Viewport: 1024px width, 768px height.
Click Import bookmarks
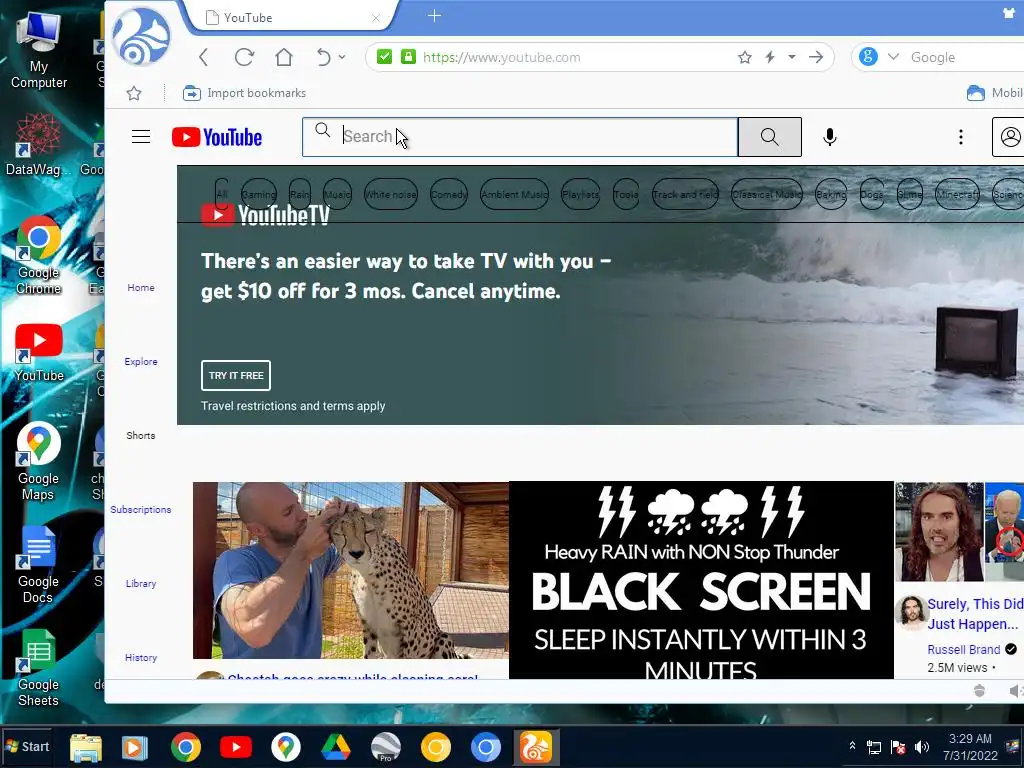point(244,93)
